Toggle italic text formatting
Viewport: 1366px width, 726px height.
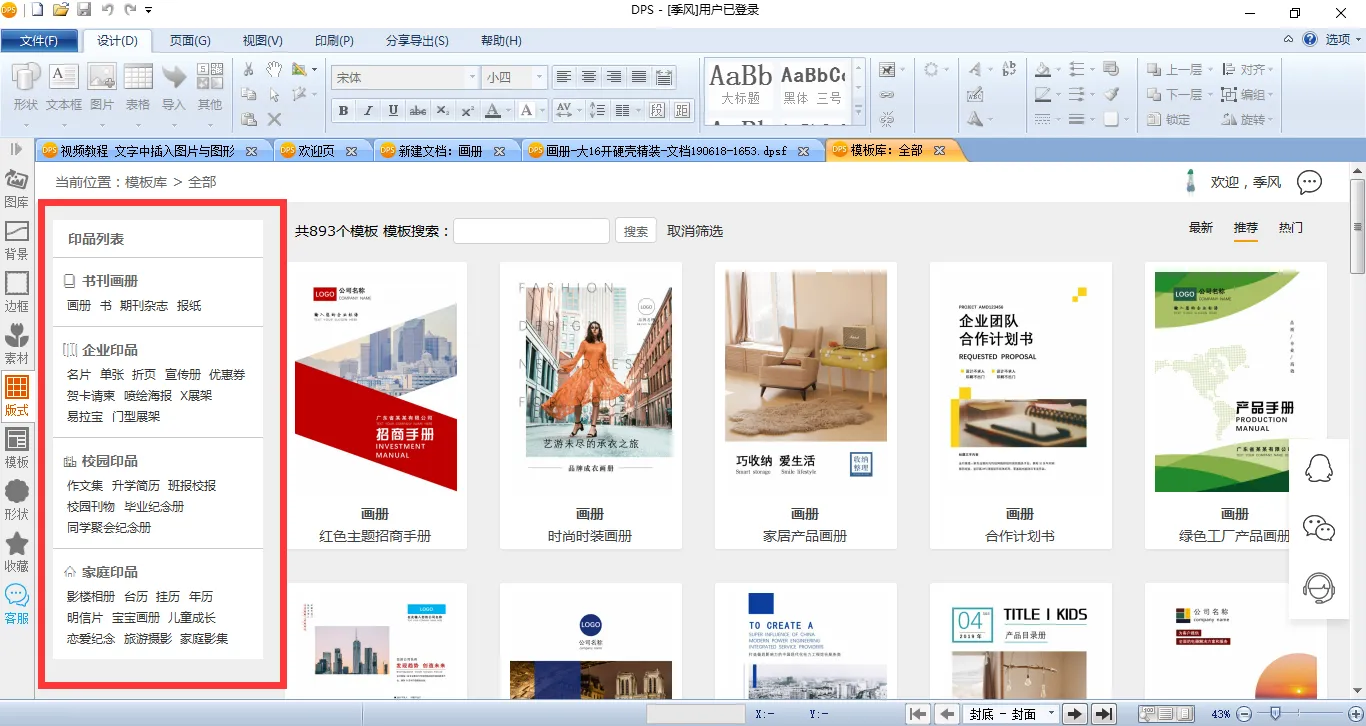point(368,111)
